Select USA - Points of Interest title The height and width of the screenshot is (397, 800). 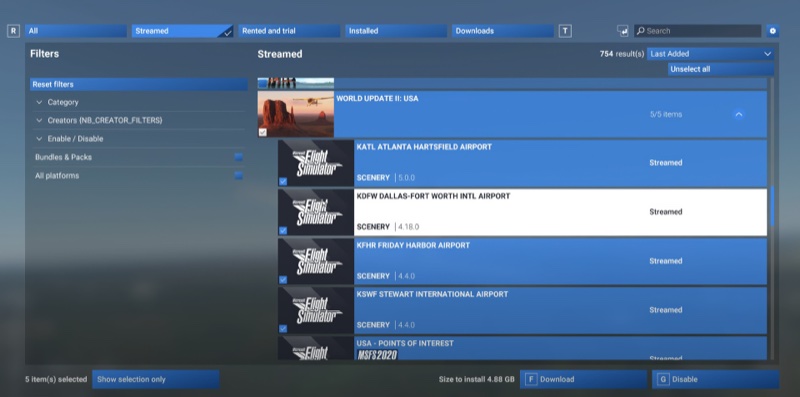(x=405, y=343)
